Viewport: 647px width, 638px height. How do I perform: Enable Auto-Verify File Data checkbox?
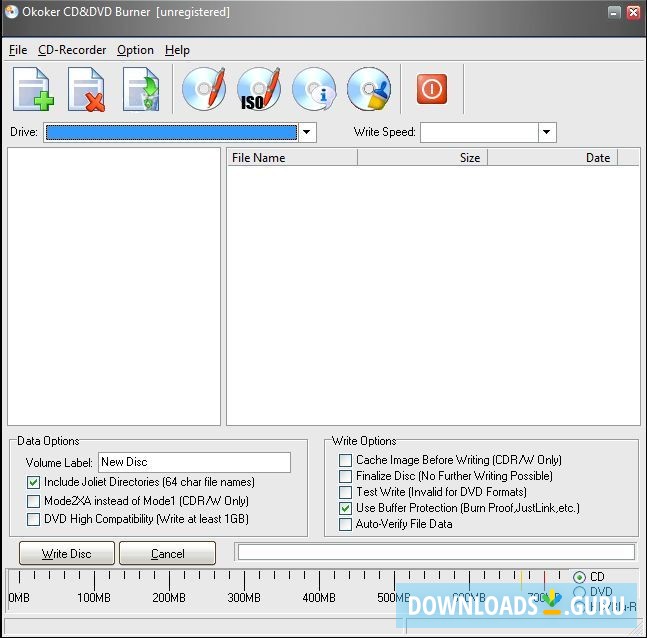tap(346, 524)
